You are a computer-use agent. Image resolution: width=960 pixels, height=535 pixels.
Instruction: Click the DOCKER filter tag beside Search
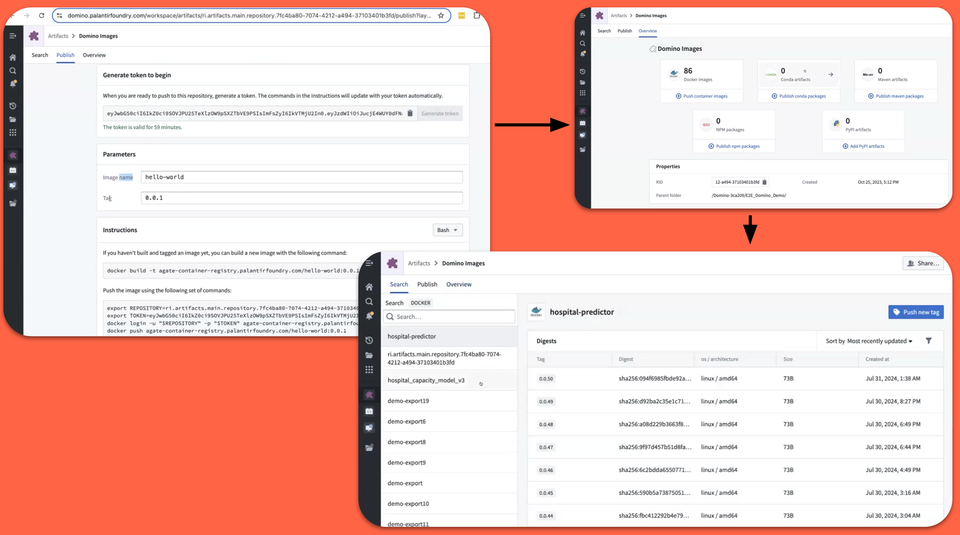[x=421, y=303]
